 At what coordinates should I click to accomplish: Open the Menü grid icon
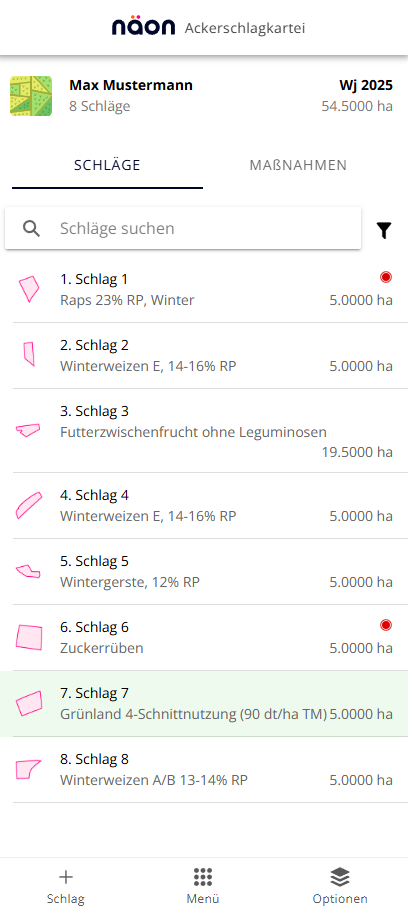point(203,877)
